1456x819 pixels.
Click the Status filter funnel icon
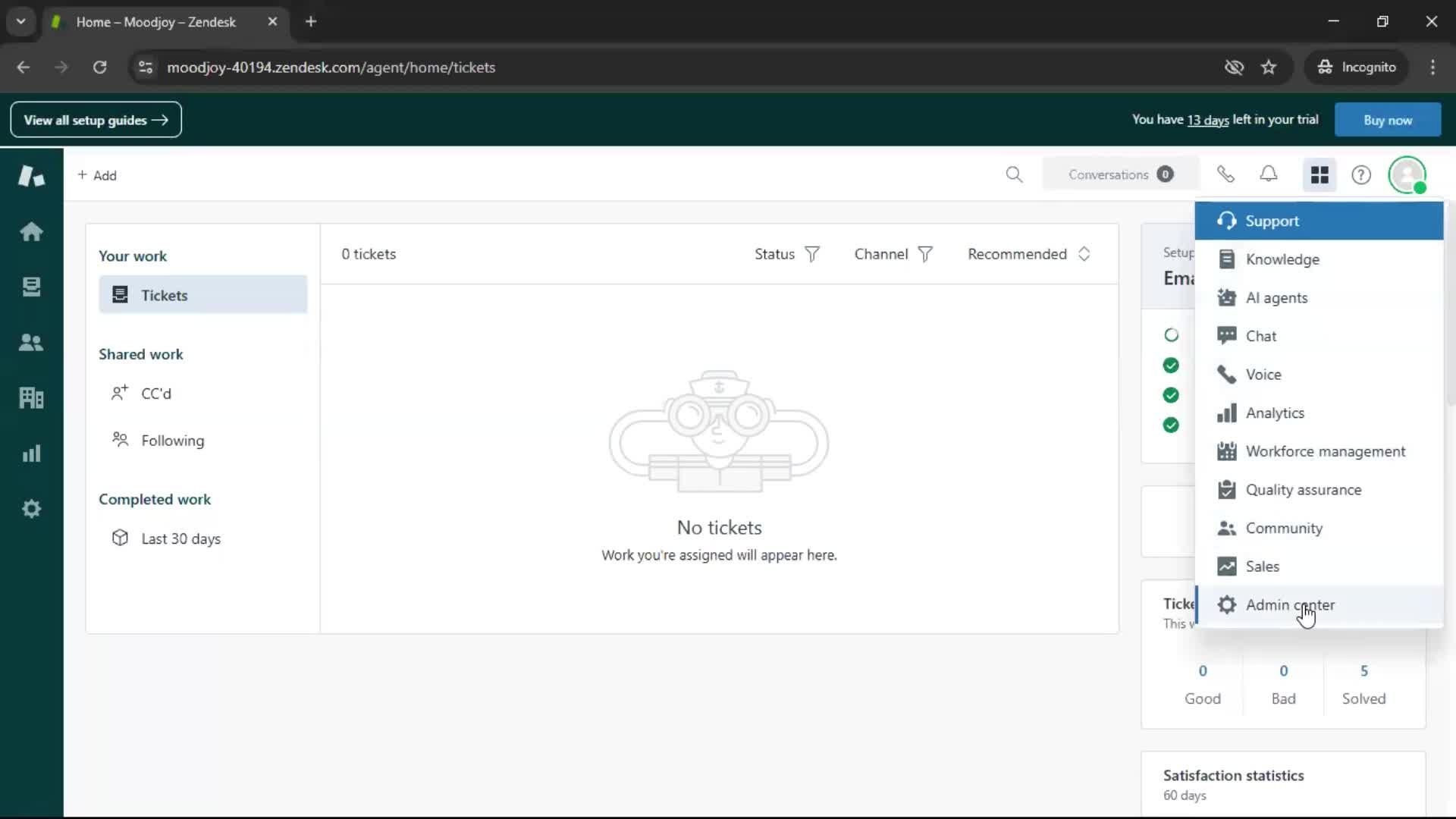click(812, 254)
